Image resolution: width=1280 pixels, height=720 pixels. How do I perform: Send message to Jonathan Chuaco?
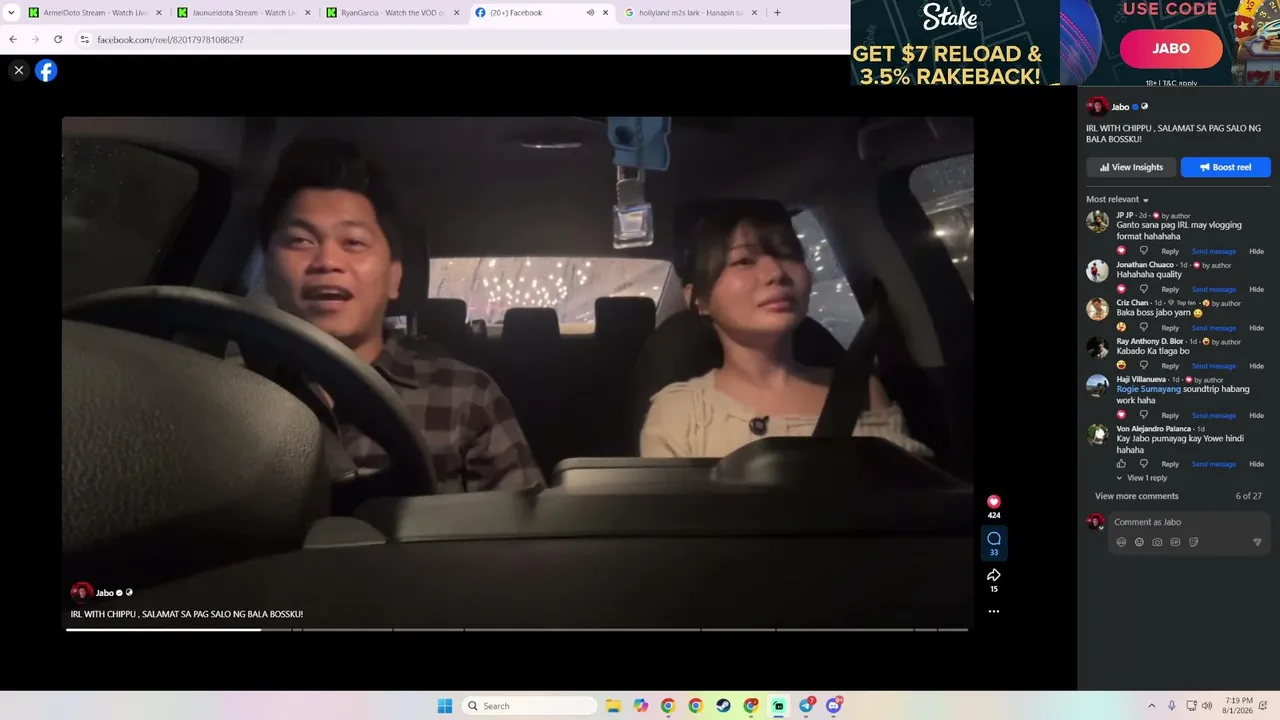1213,289
